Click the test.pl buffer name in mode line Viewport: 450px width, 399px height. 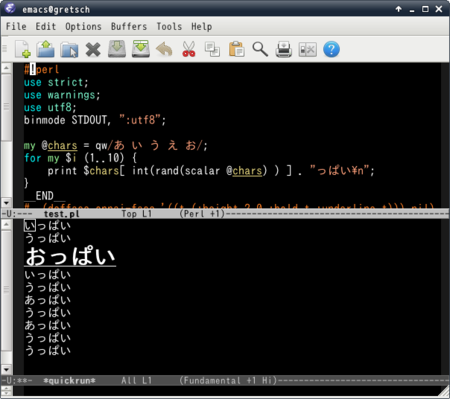coord(61,214)
